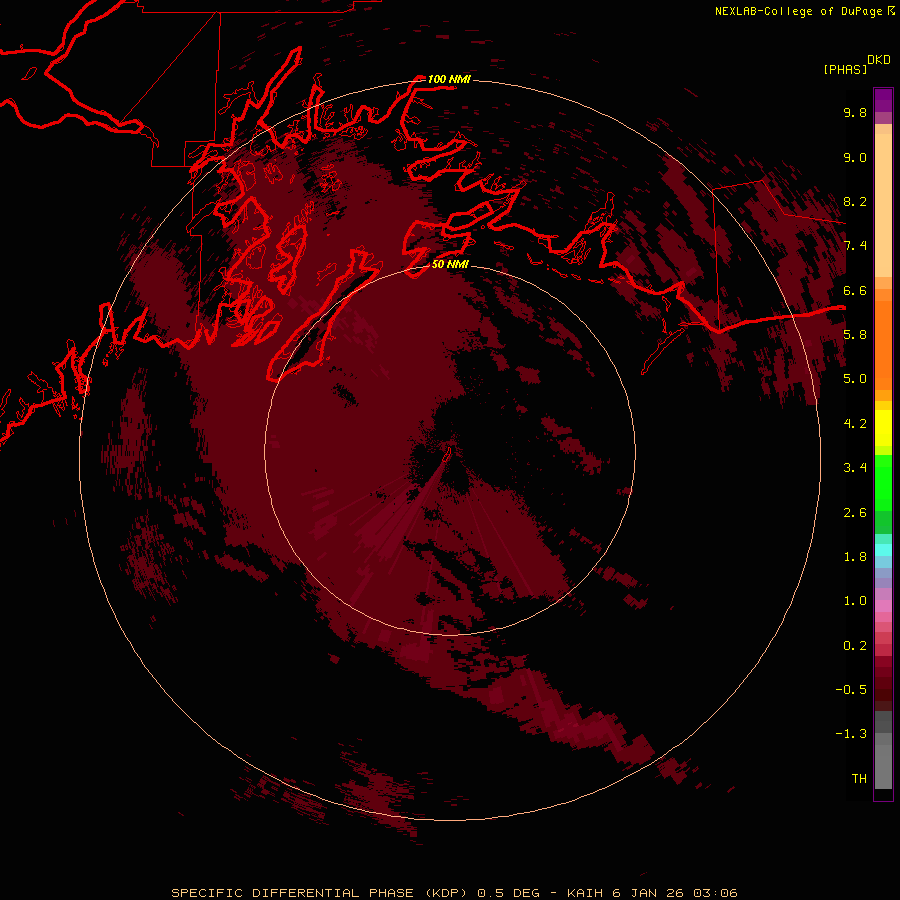Select the 1.8 scale value
Screen dimensions: 900x900
coord(855,557)
